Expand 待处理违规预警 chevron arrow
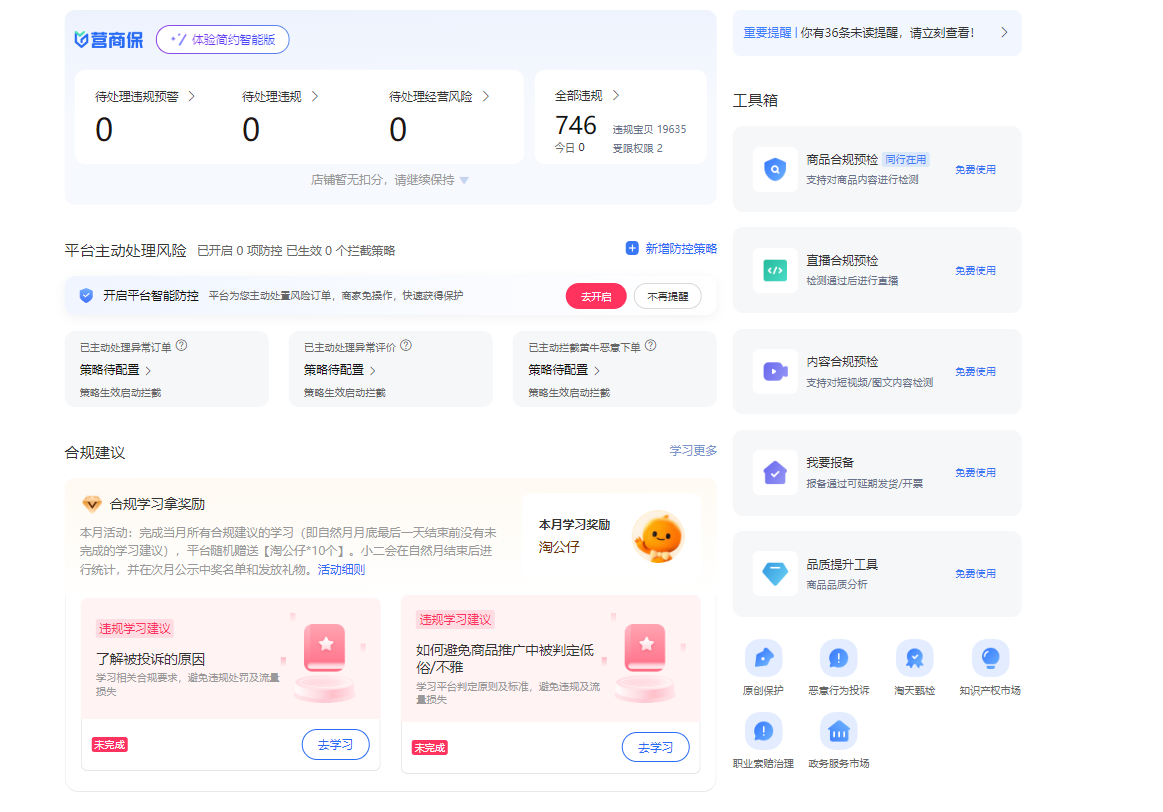1163x812 pixels. click(192, 97)
